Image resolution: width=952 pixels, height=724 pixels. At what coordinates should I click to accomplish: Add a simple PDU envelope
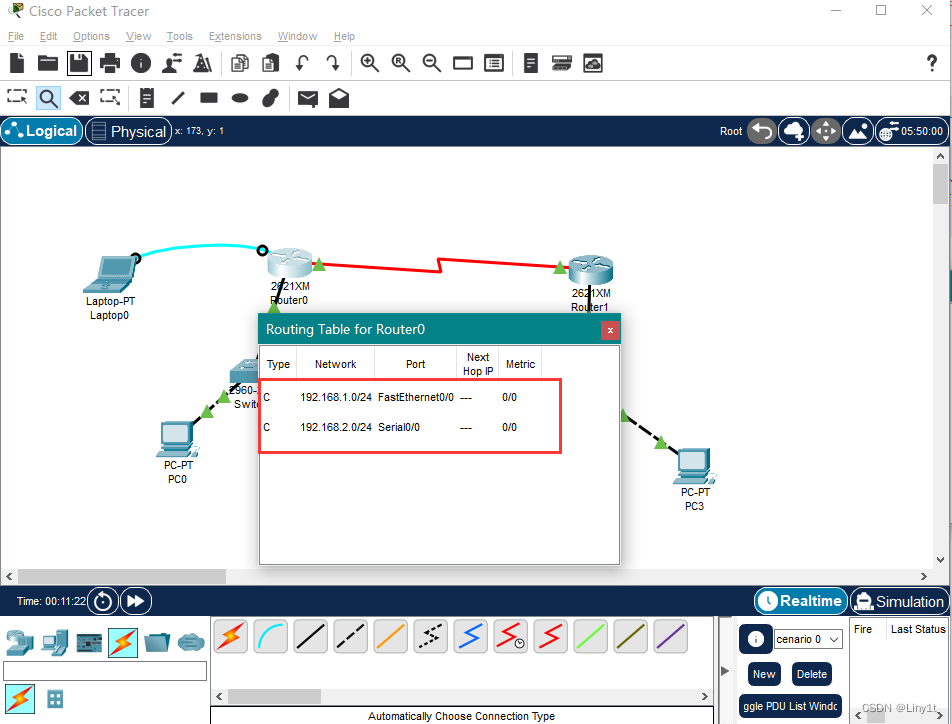point(308,98)
